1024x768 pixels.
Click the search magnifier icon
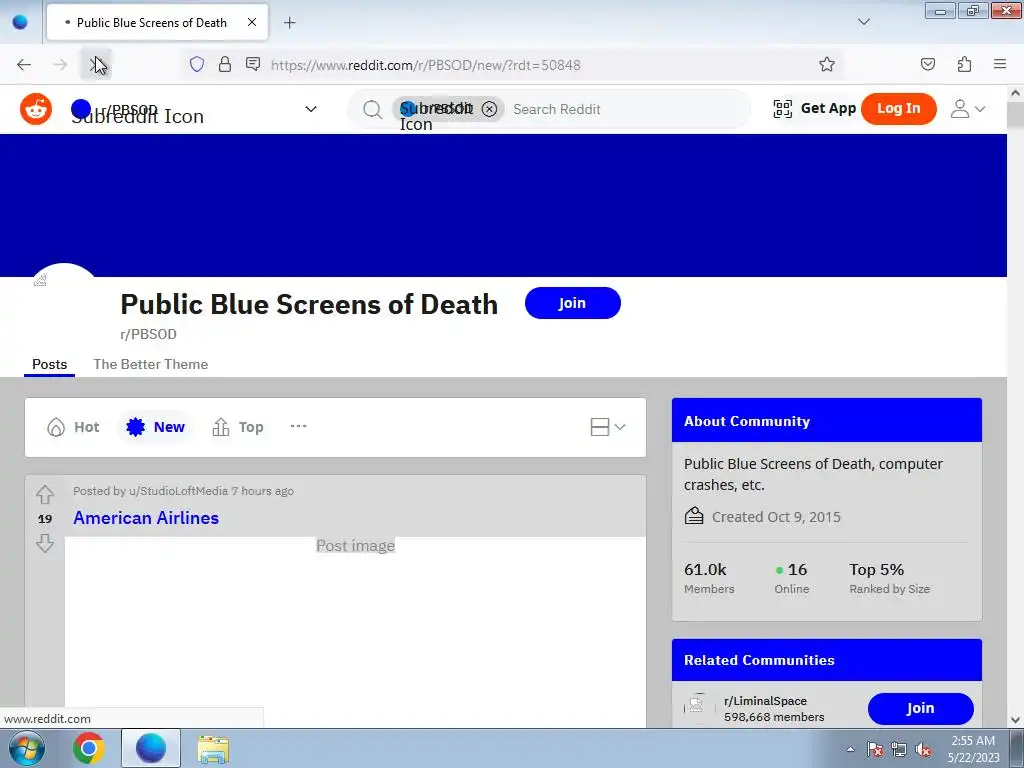[x=372, y=109]
